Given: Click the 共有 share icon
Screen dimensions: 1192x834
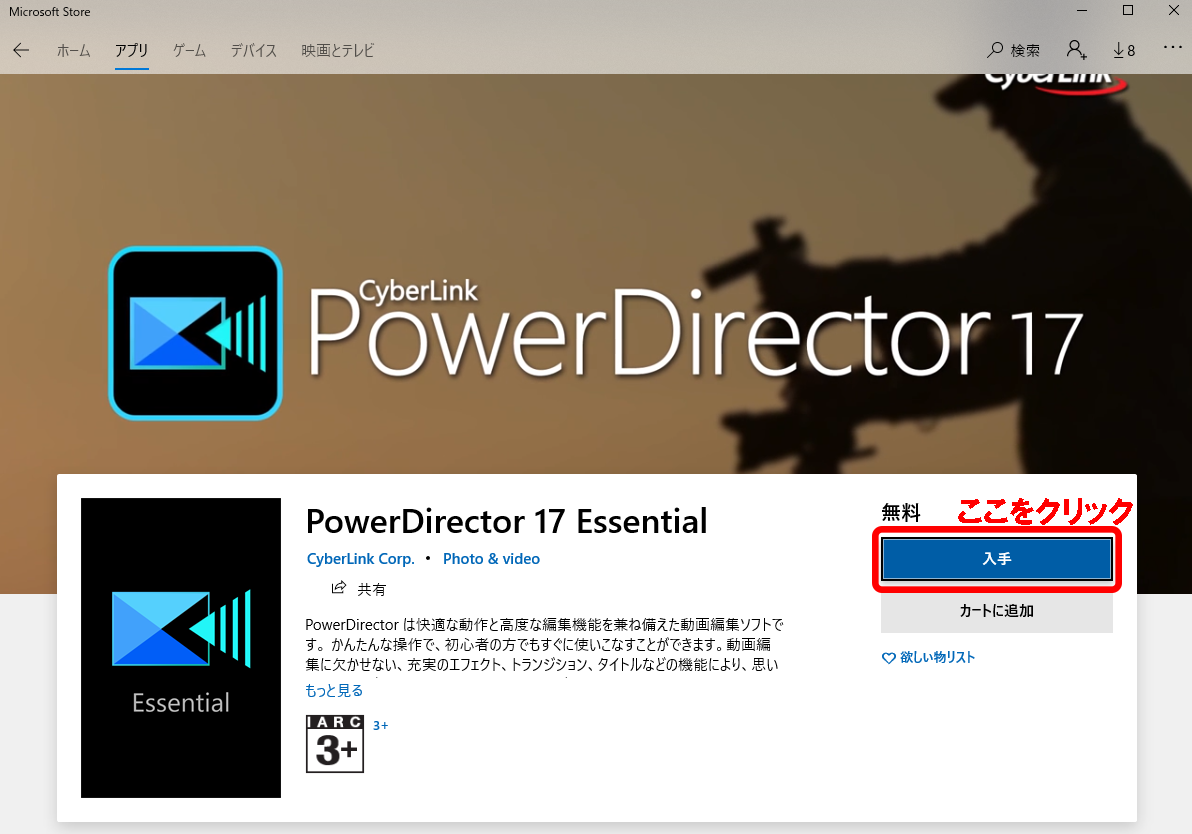Looking at the screenshot, I should pyautogui.click(x=340, y=589).
